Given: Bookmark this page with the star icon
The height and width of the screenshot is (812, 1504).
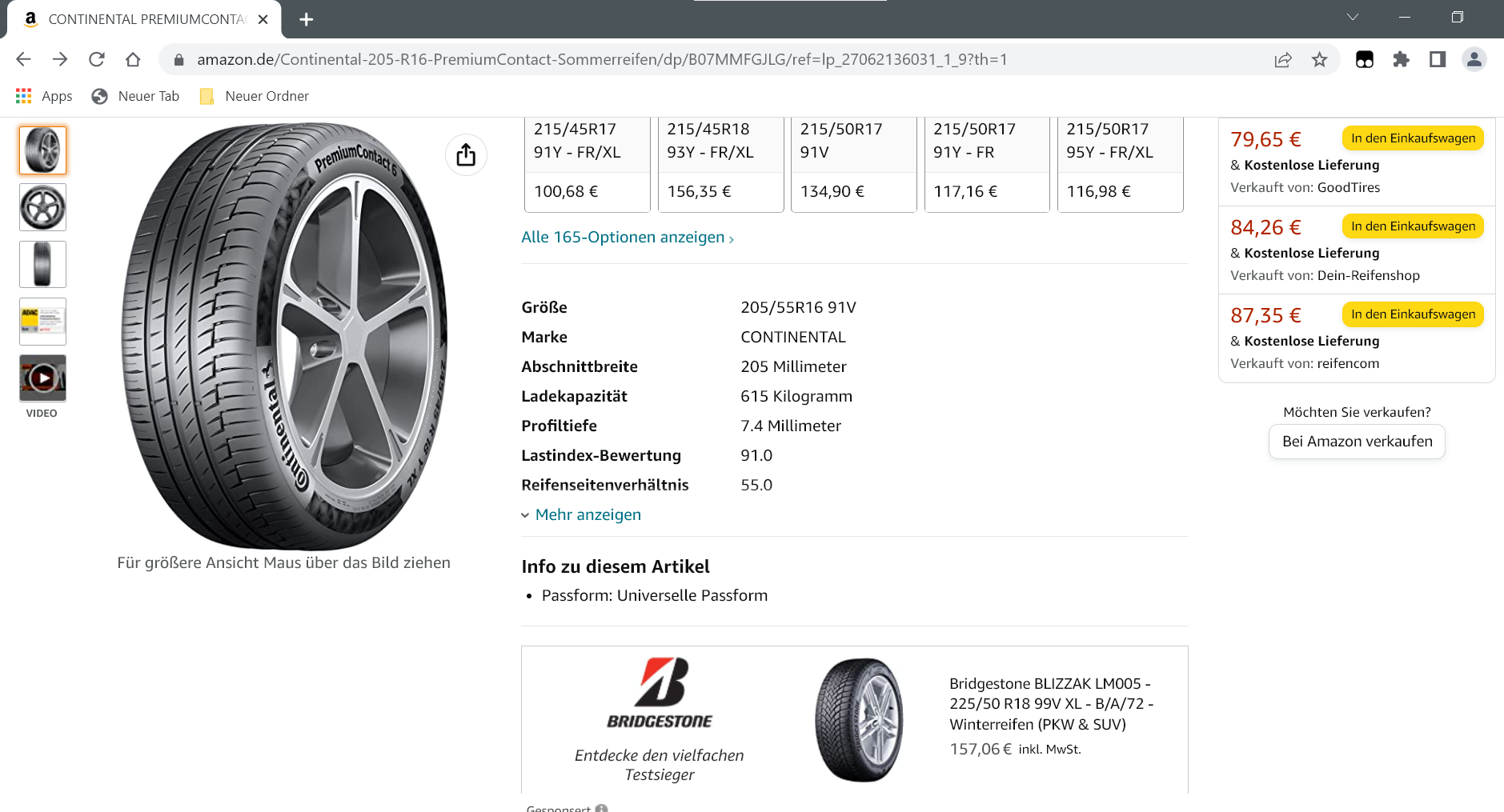Looking at the screenshot, I should (1320, 59).
